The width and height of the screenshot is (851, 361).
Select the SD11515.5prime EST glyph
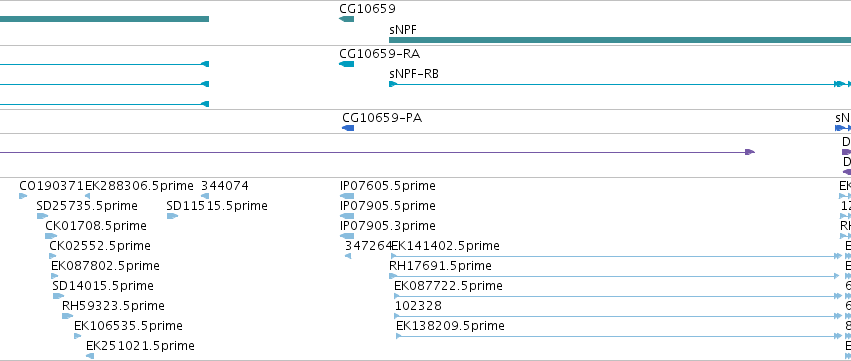pyautogui.click(x=172, y=216)
